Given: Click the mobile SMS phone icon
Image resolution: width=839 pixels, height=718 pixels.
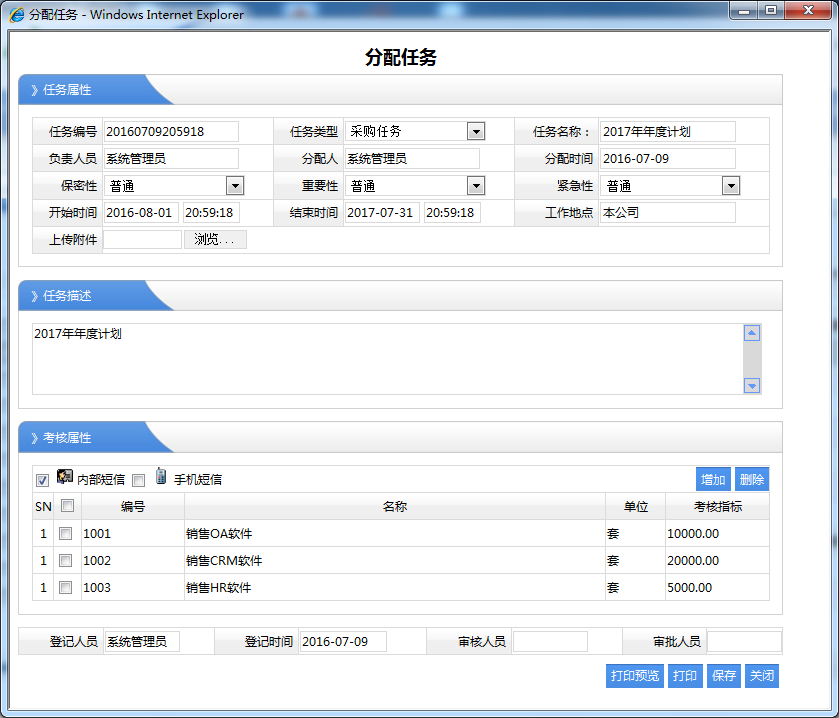Looking at the screenshot, I should (160, 477).
